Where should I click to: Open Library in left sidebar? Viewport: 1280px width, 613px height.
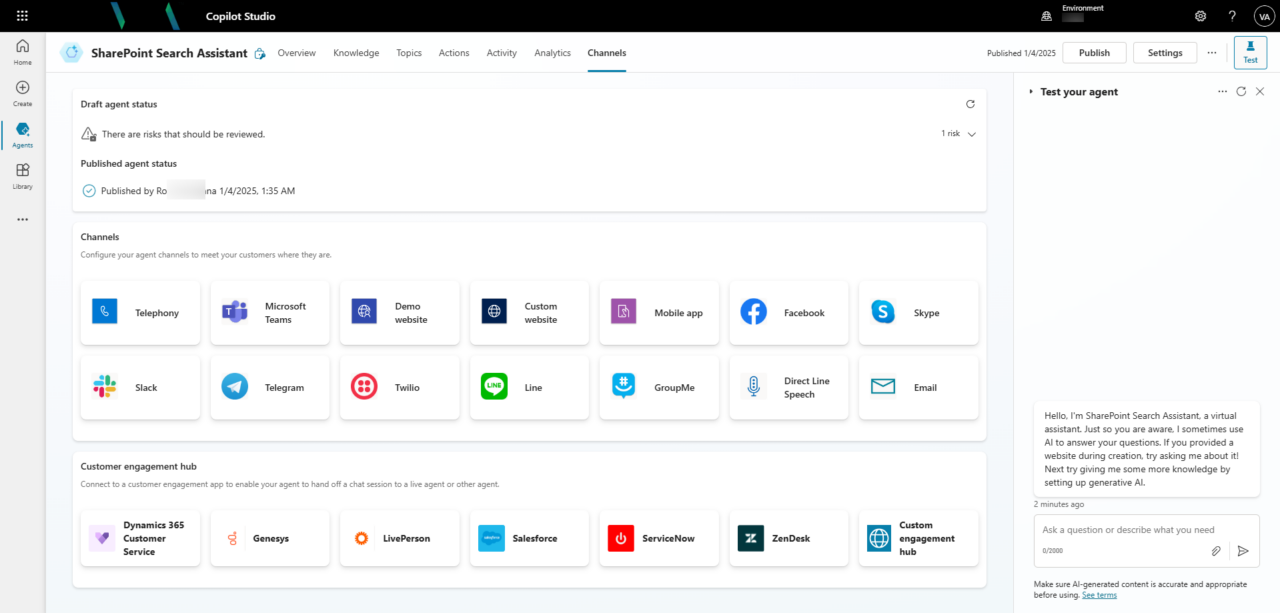tap(22, 176)
